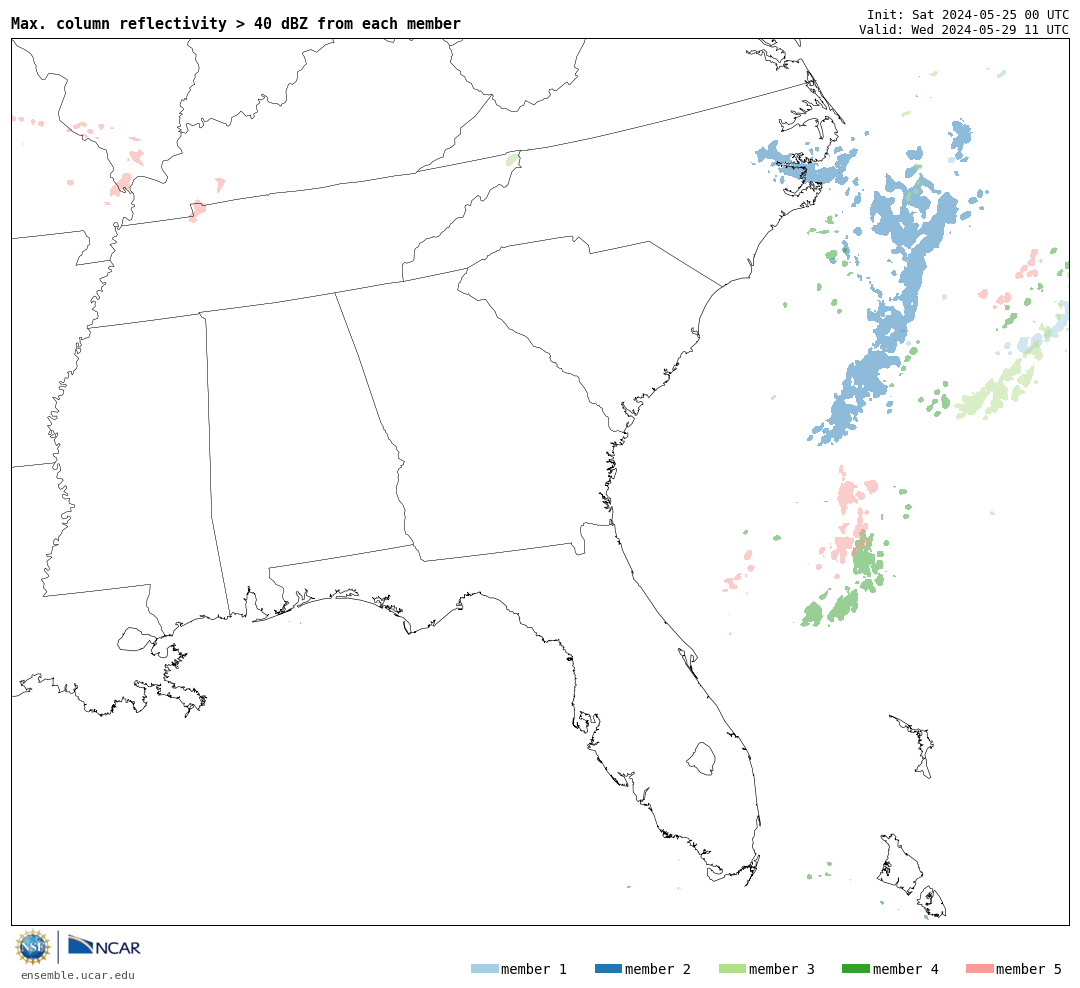
Task: Click the member 3 light green legend swatch
Action: (x=732, y=969)
